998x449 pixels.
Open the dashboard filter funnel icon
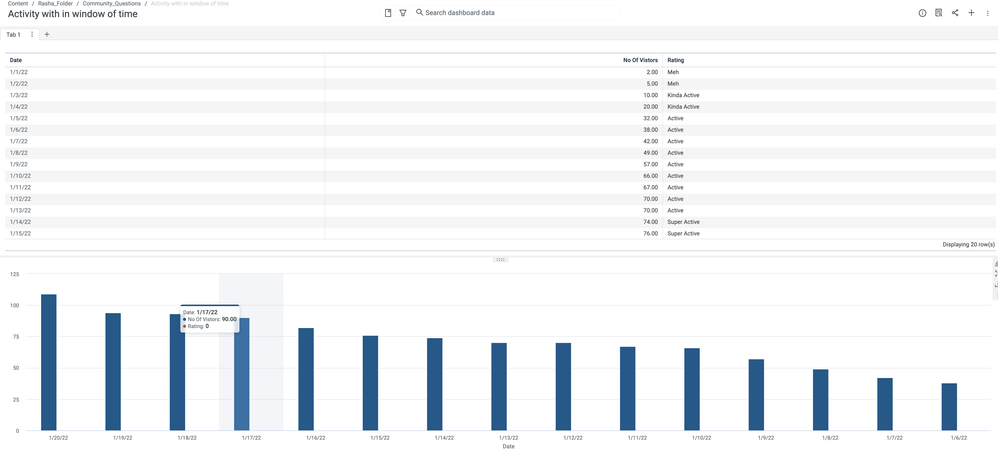[403, 13]
